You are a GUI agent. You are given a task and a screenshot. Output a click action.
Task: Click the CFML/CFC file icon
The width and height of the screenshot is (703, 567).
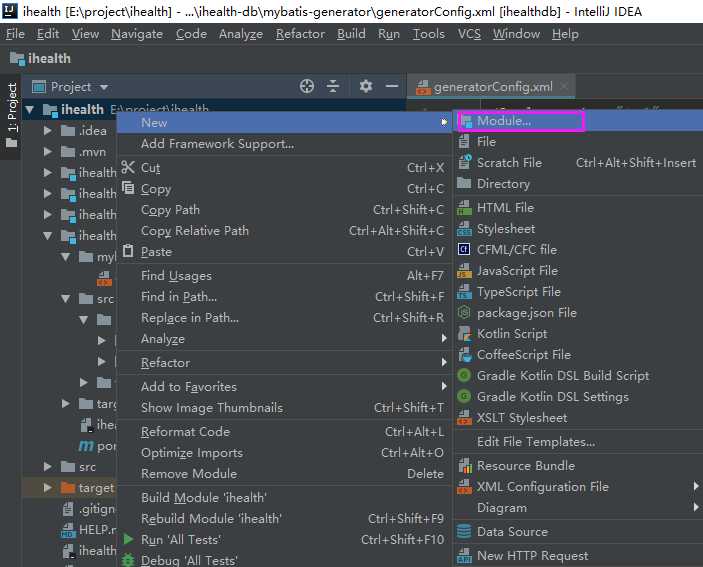pyautogui.click(x=464, y=249)
